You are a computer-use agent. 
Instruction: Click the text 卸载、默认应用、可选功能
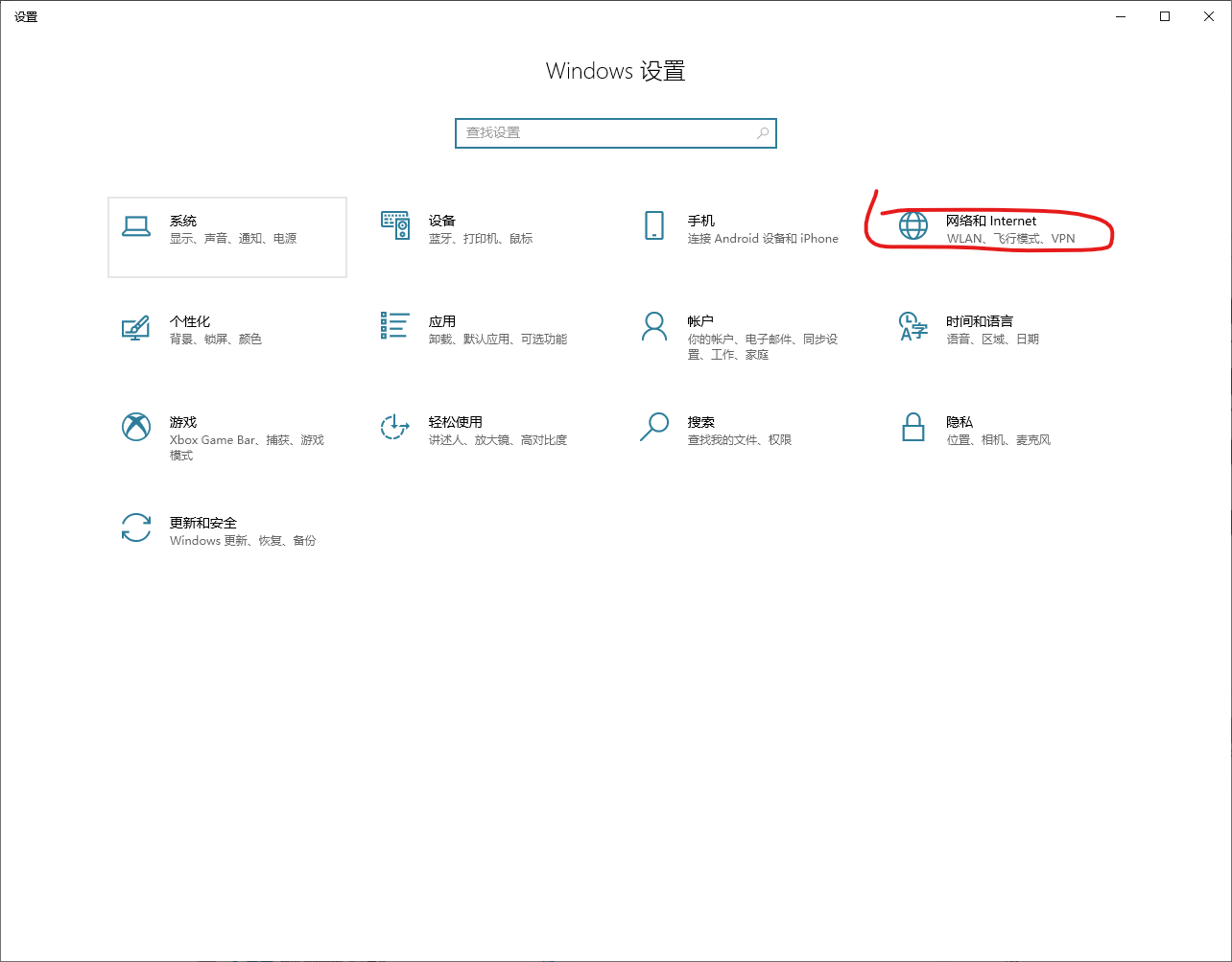(498, 340)
